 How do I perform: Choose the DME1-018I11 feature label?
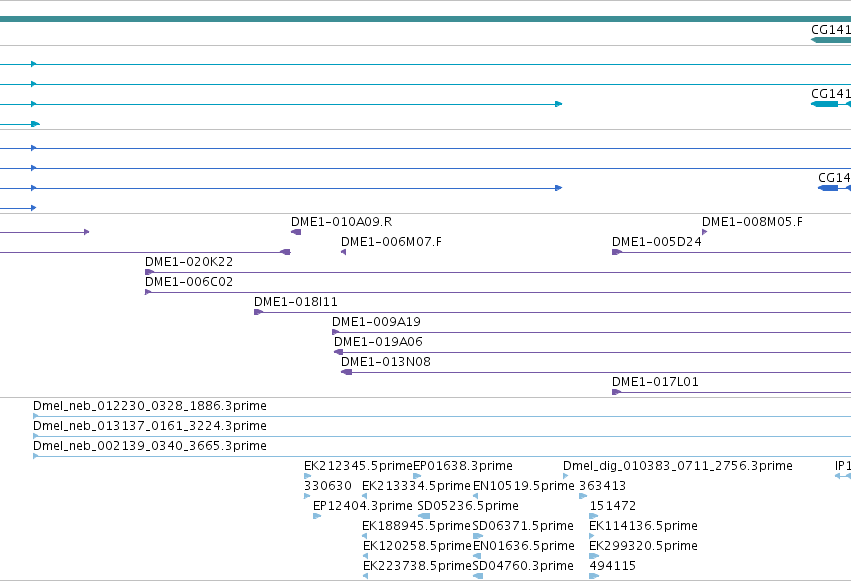pyautogui.click(x=296, y=302)
